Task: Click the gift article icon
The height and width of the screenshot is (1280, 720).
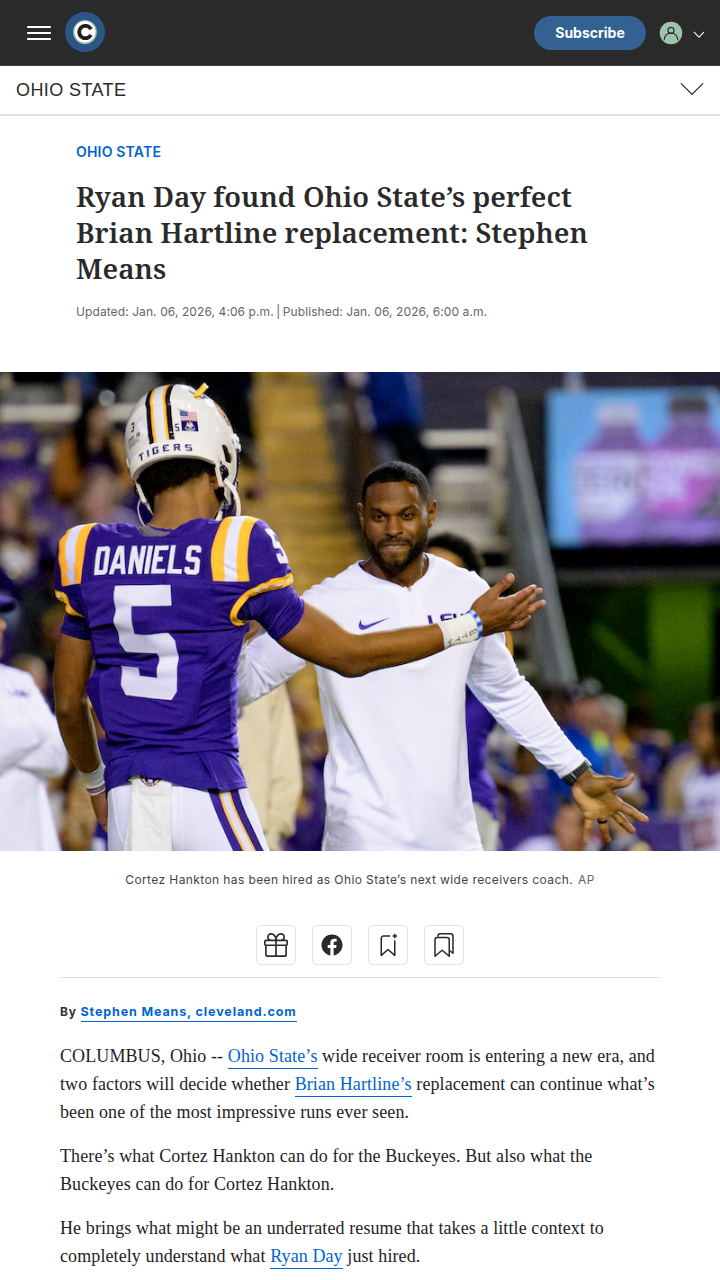Action: coord(276,945)
